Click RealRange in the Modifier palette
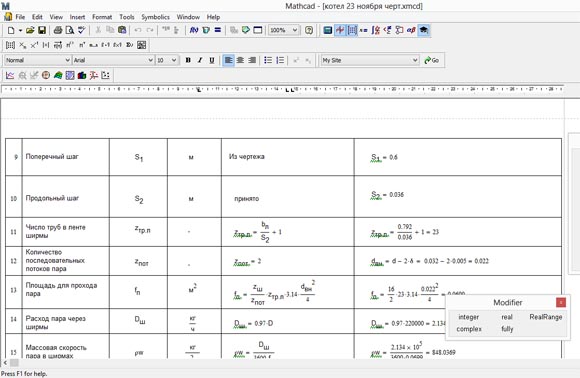The width and height of the screenshot is (580, 378). point(546,317)
